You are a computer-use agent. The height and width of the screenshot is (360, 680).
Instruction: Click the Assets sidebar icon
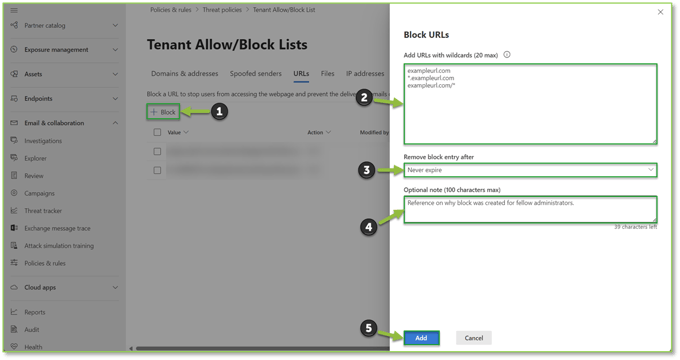[x=14, y=74]
